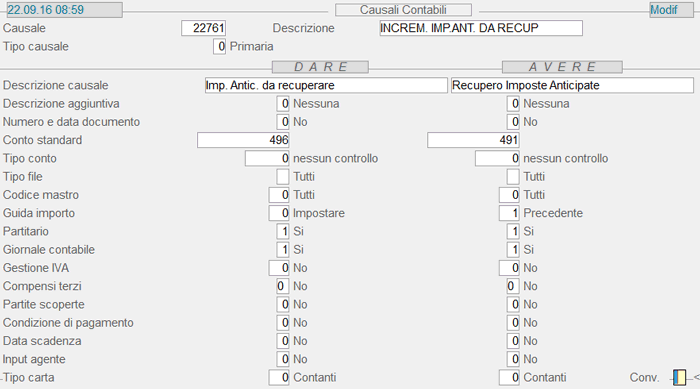Click the Conv. column icon
700x389 pixels.
679,377
